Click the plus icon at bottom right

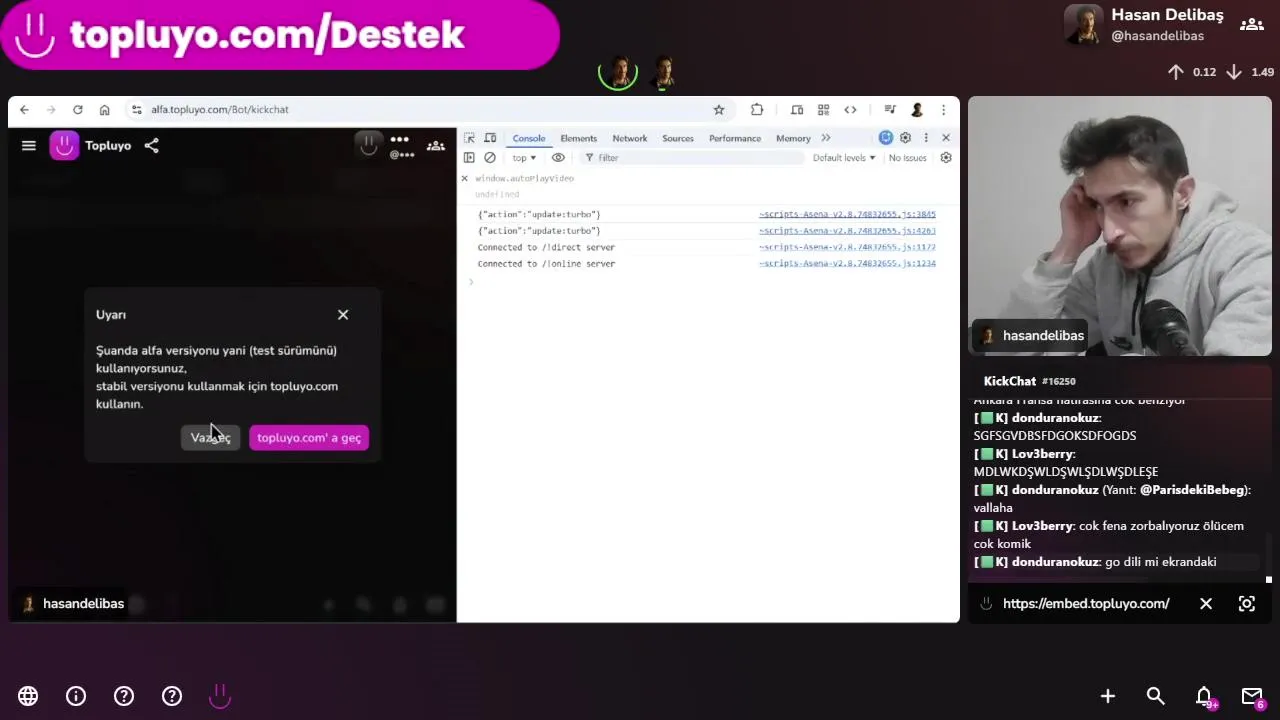(1108, 696)
